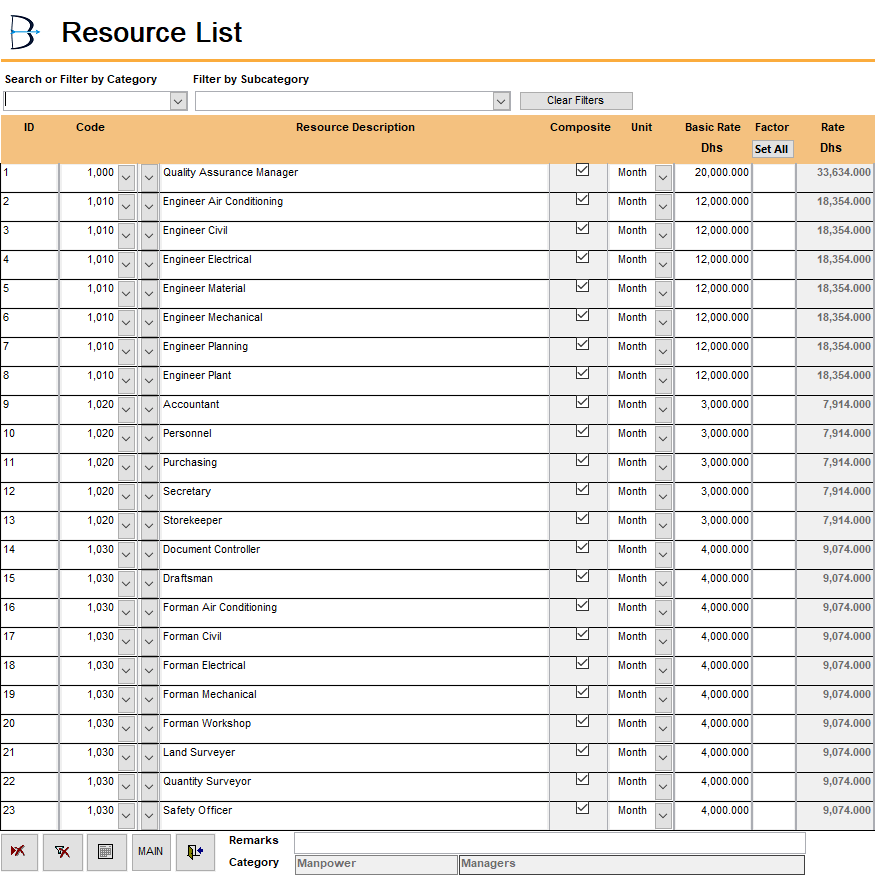The height and width of the screenshot is (877, 877).
Task: Toggle Composite checkbox for Accountant
Action: [582, 402]
